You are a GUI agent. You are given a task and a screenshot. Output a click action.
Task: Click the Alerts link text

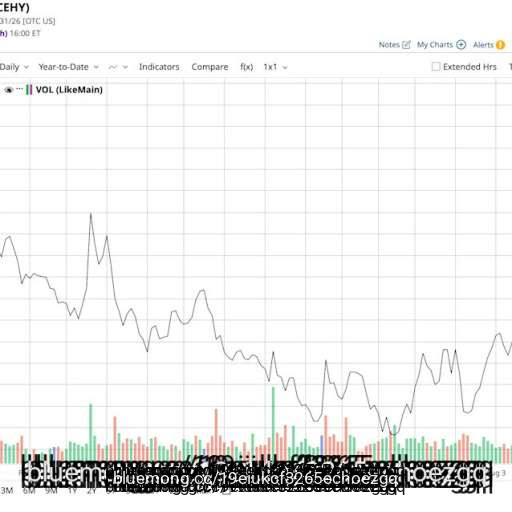(x=483, y=45)
